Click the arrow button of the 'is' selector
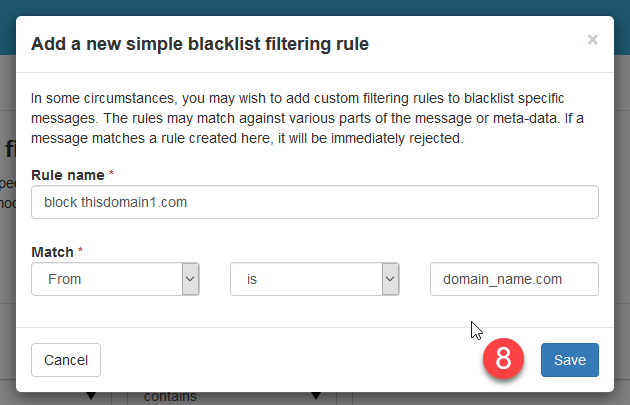Viewport: 630px width, 405px height. click(x=390, y=280)
